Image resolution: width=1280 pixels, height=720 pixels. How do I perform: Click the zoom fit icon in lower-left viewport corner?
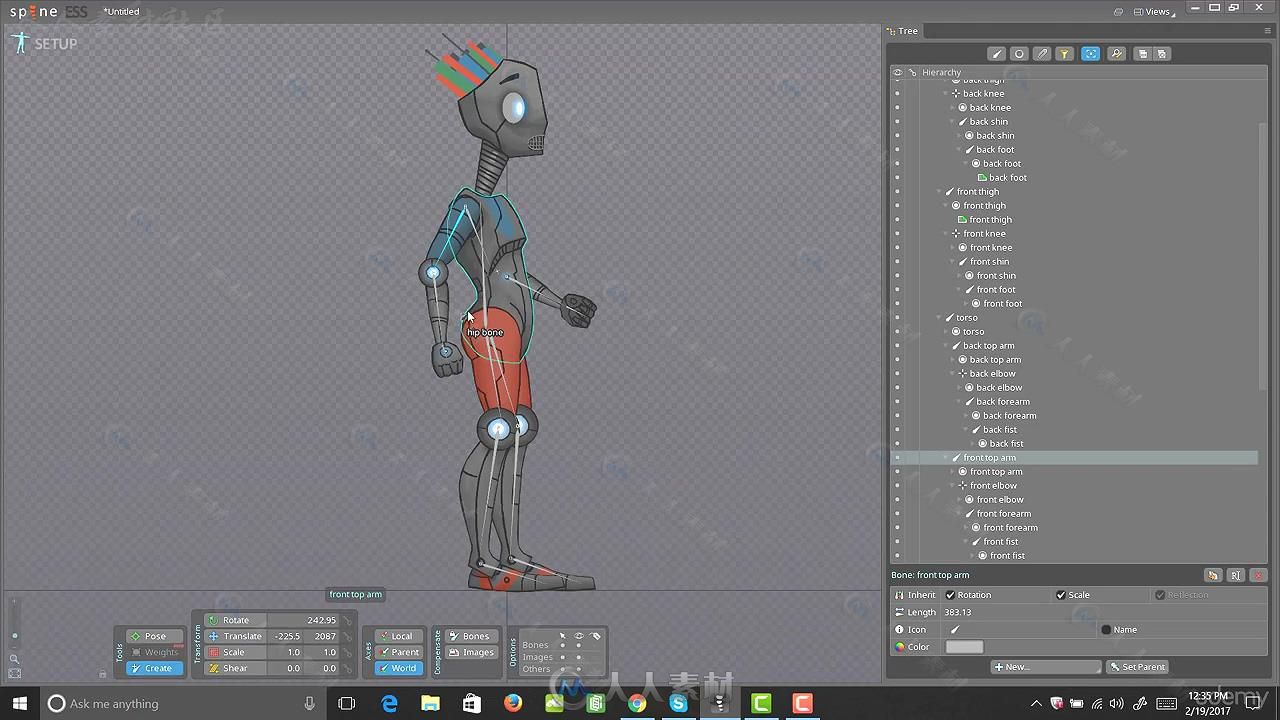[14, 673]
